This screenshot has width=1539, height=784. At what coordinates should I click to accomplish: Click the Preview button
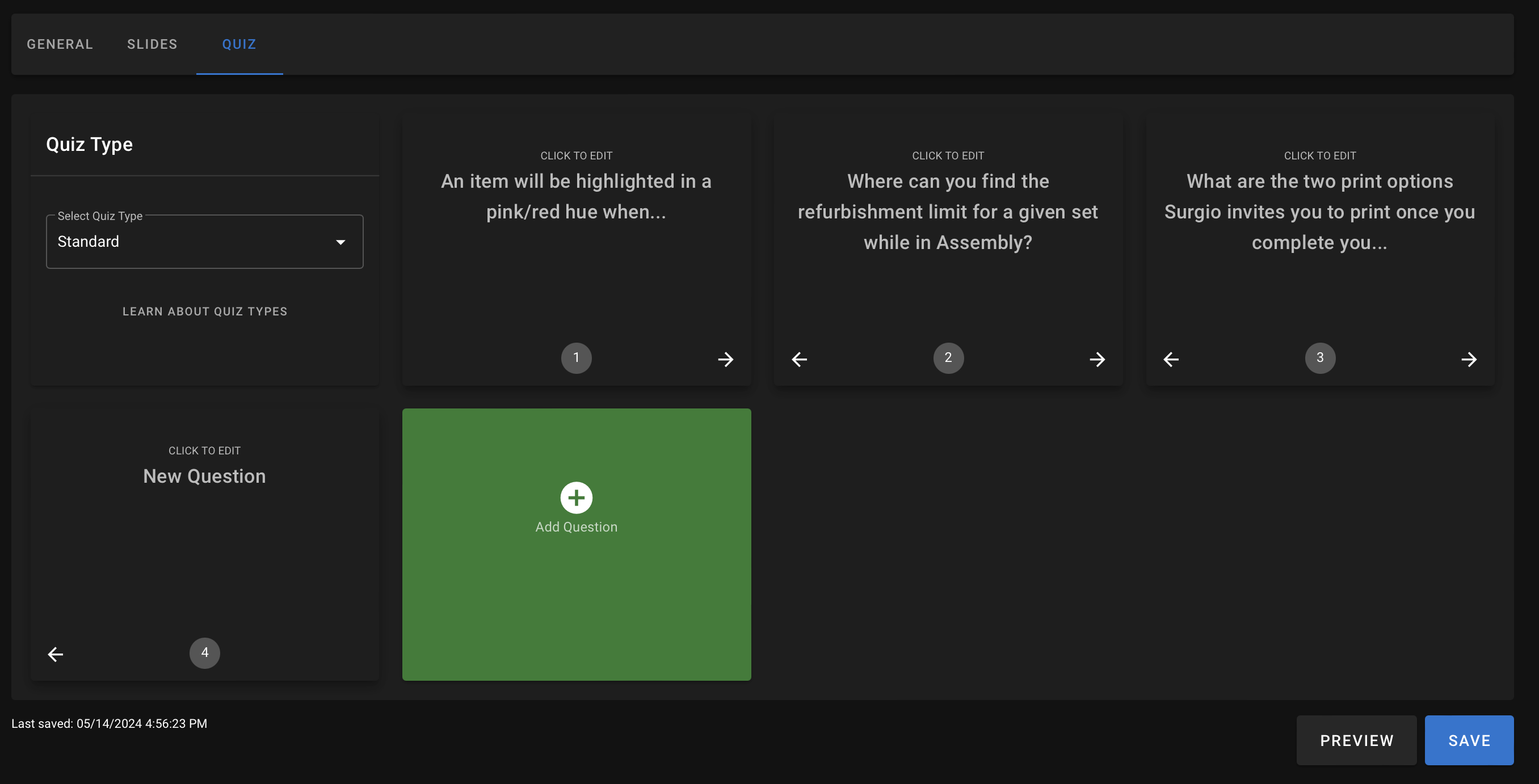1356,740
